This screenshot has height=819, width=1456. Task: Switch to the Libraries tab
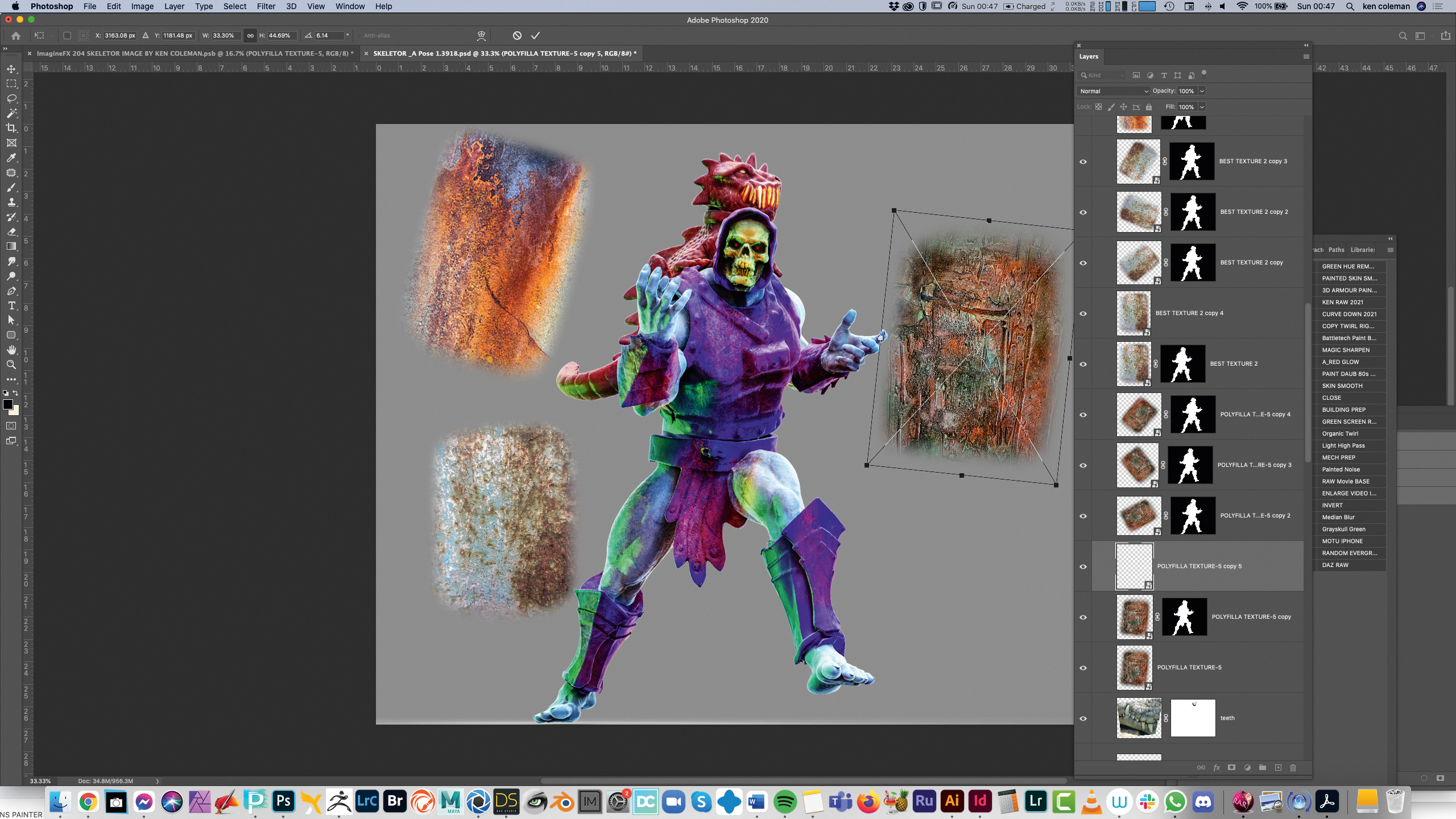click(1362, 250)
